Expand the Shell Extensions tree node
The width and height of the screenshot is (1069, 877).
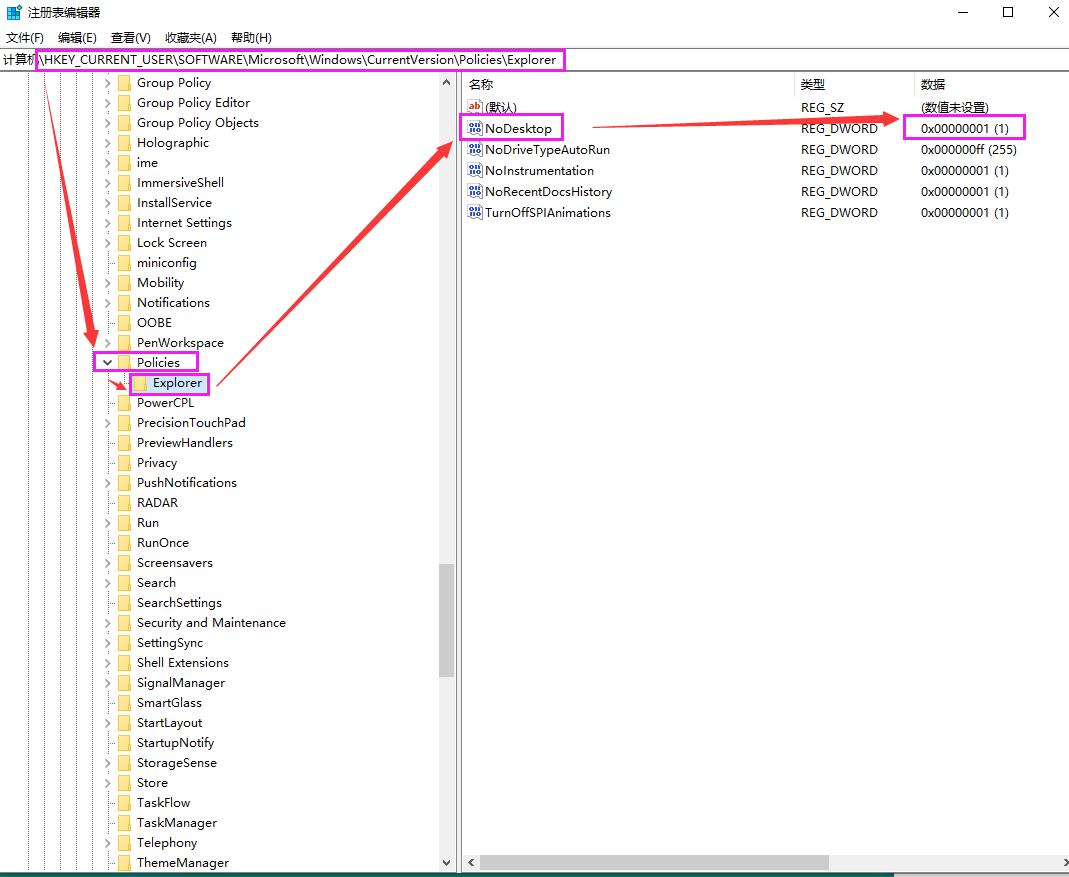click(x=108, y=663)
